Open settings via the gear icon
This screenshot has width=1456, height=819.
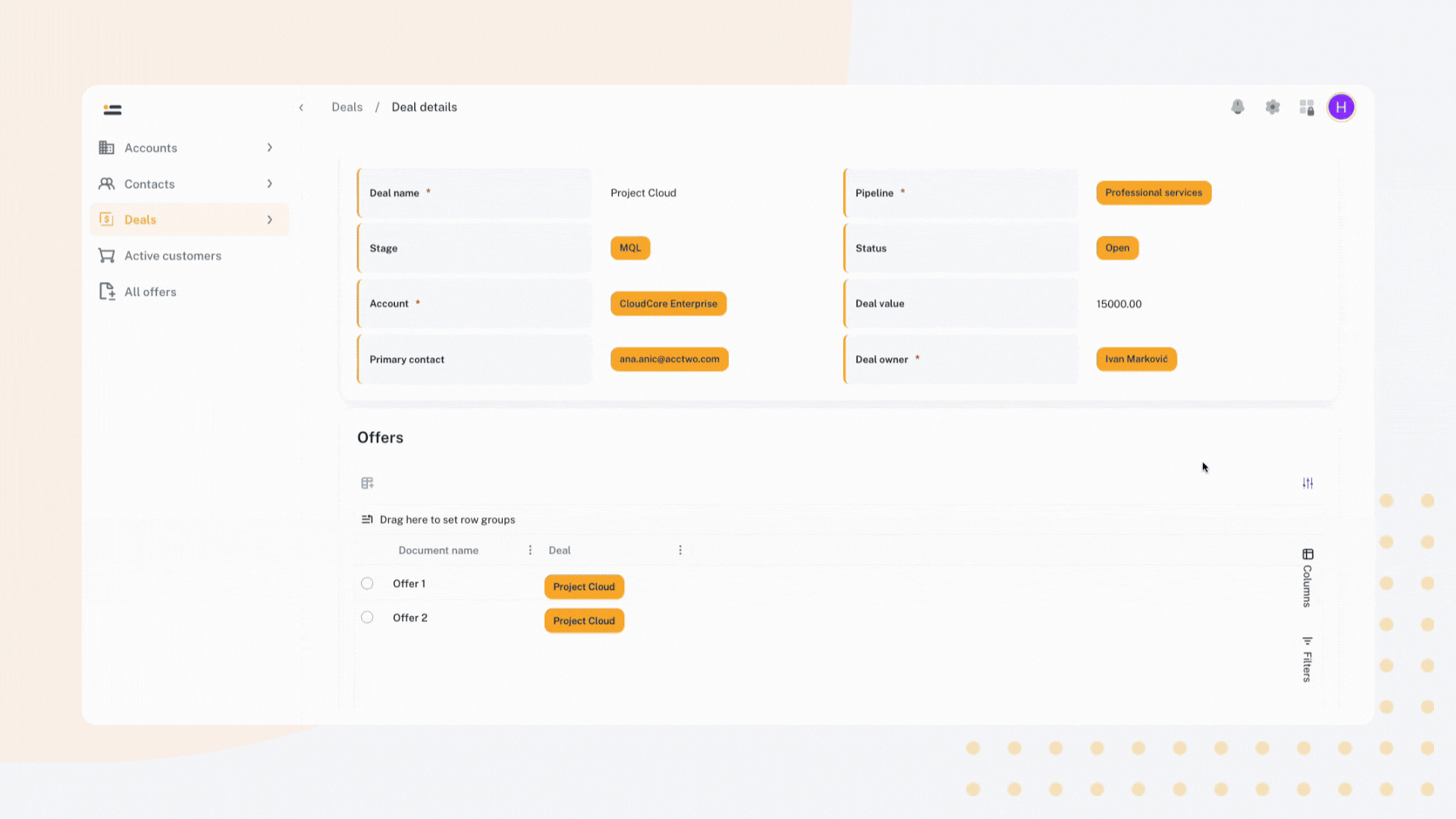point(1272,107)
